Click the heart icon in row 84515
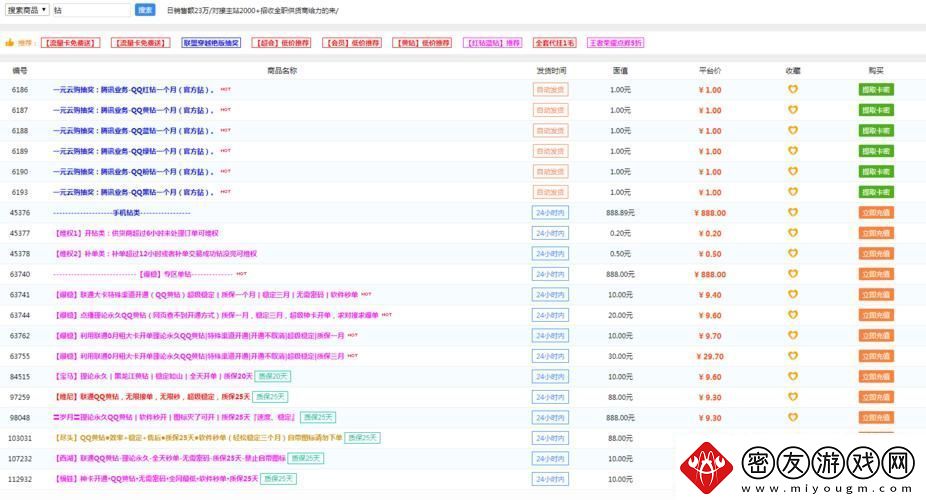 click(793, 376)
